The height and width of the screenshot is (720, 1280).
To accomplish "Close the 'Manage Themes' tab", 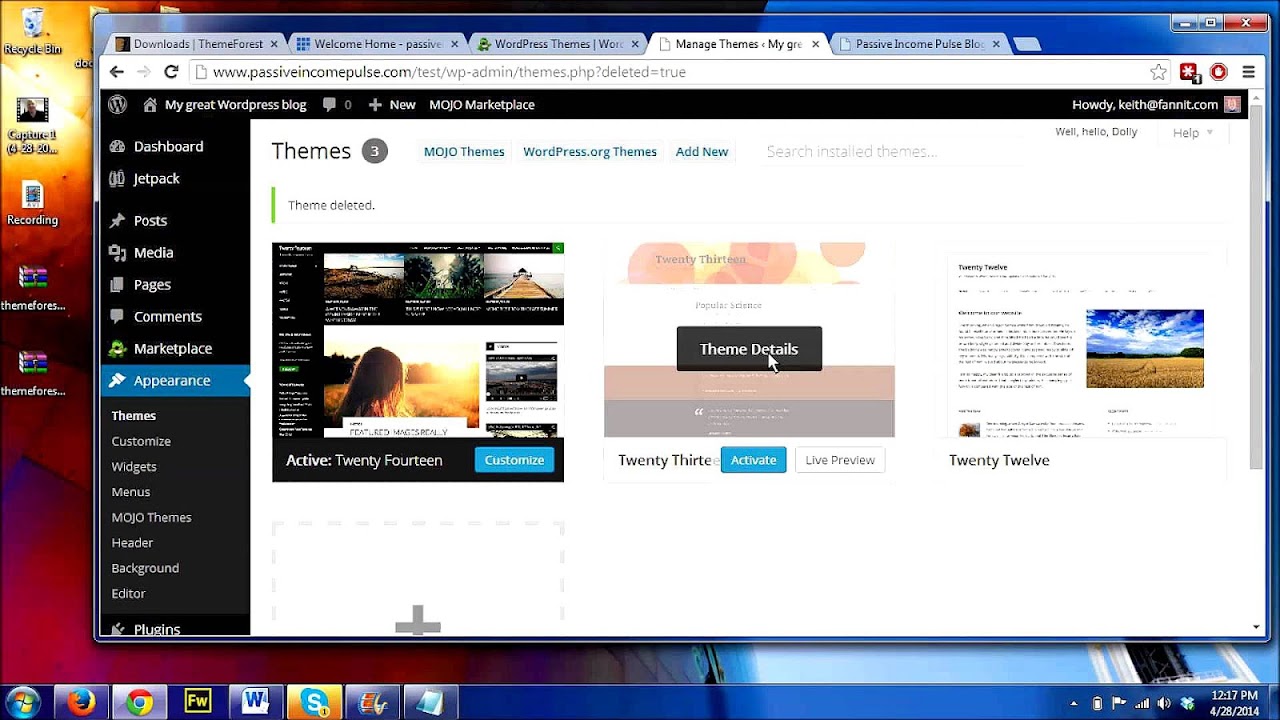I will (816, 44).
